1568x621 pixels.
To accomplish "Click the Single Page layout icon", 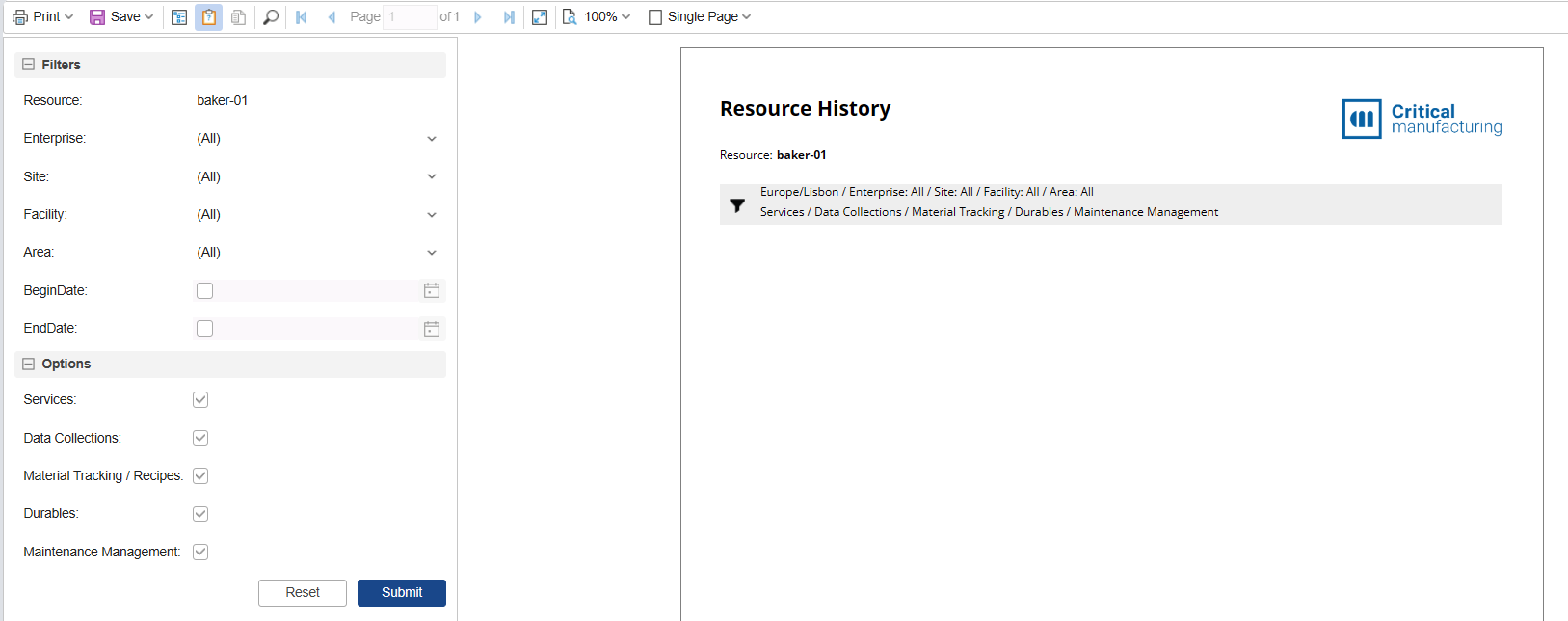I will point(655,17).
